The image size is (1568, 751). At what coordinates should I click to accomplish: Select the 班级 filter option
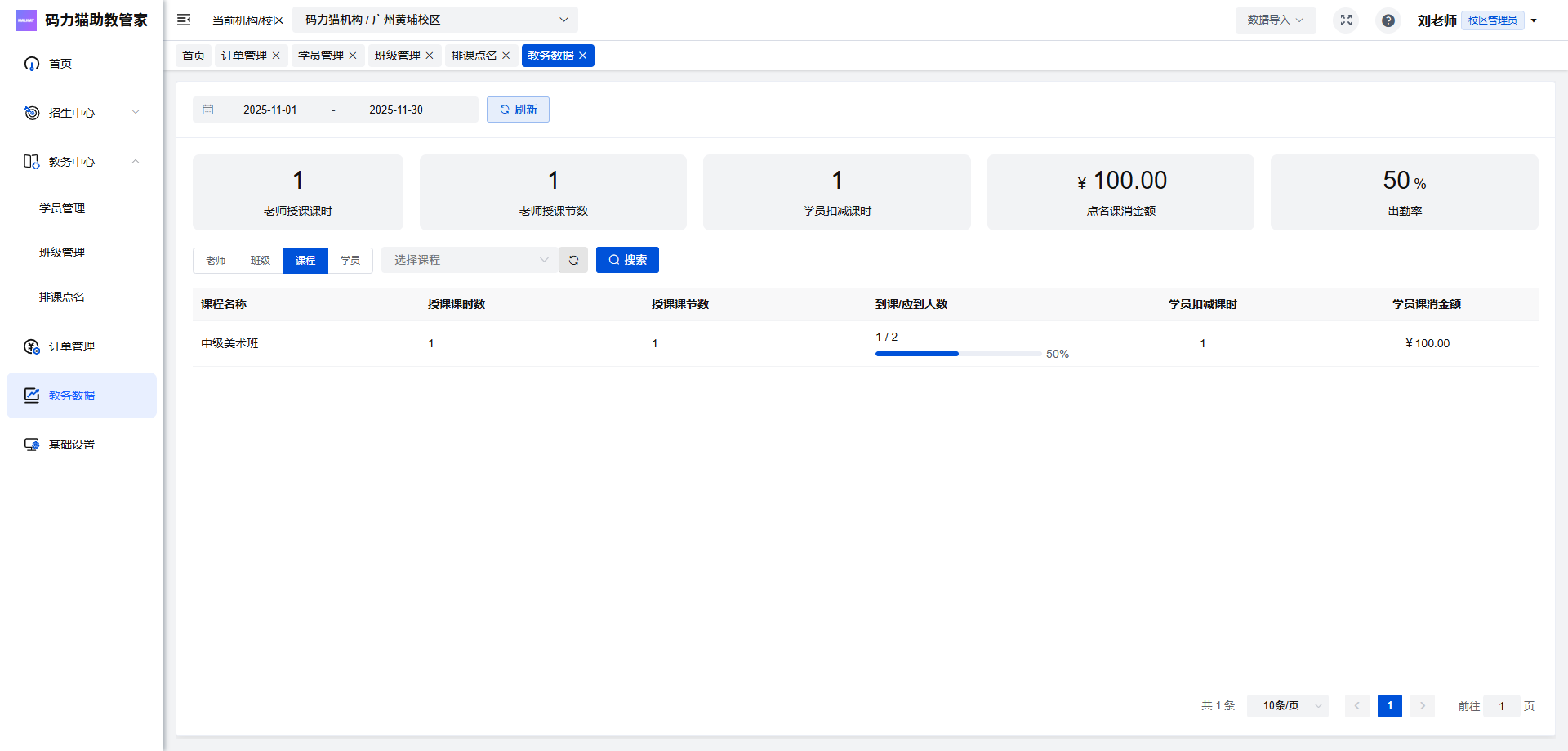pos(261,260)
